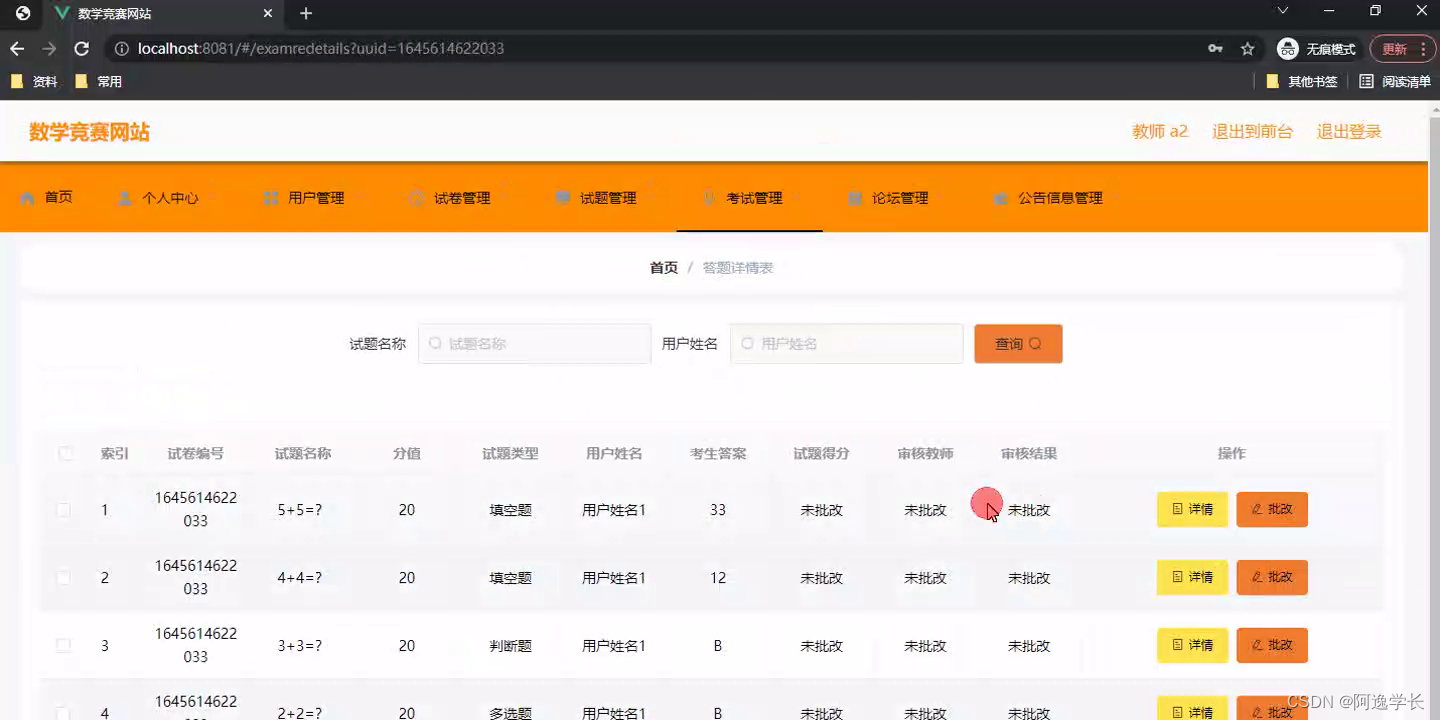Click the 判断题 cell in row 3
Screen dimensions: 1440x720
pyautogui.click(x=510, y=646)
